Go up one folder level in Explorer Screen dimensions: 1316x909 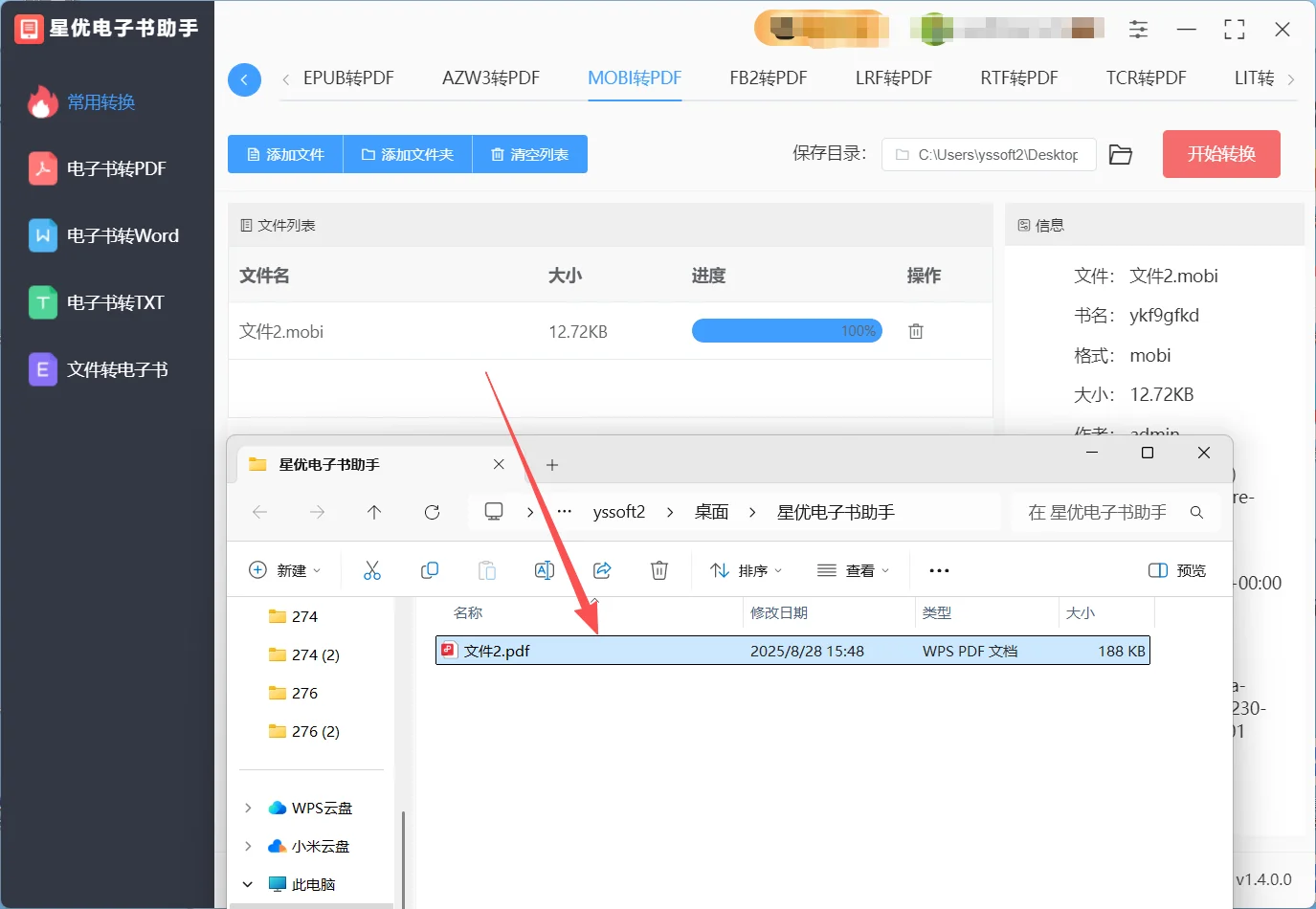[x=374, y=512]
